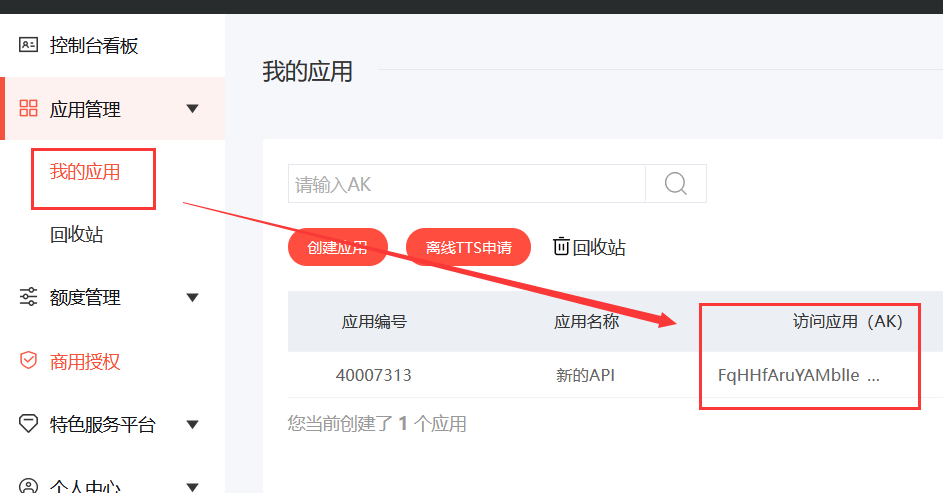Click the 访问应用（AK）column header
Viewport: 943px width, 493px height.
tap(847, 322)
